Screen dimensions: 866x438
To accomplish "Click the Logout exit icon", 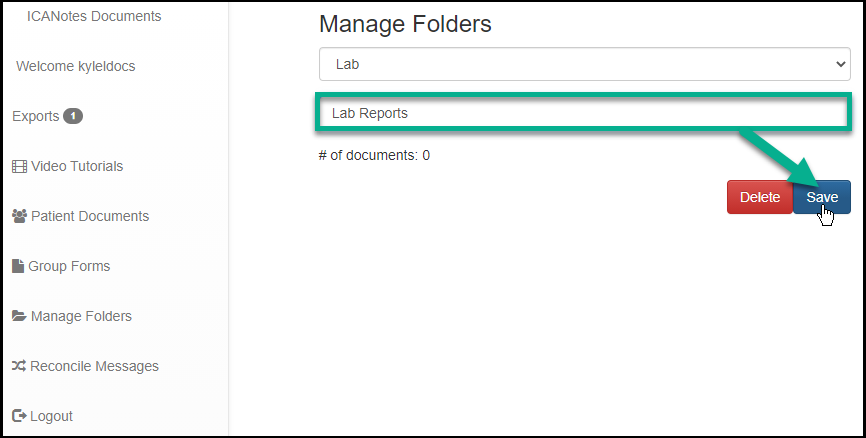I will click(19, 416).
